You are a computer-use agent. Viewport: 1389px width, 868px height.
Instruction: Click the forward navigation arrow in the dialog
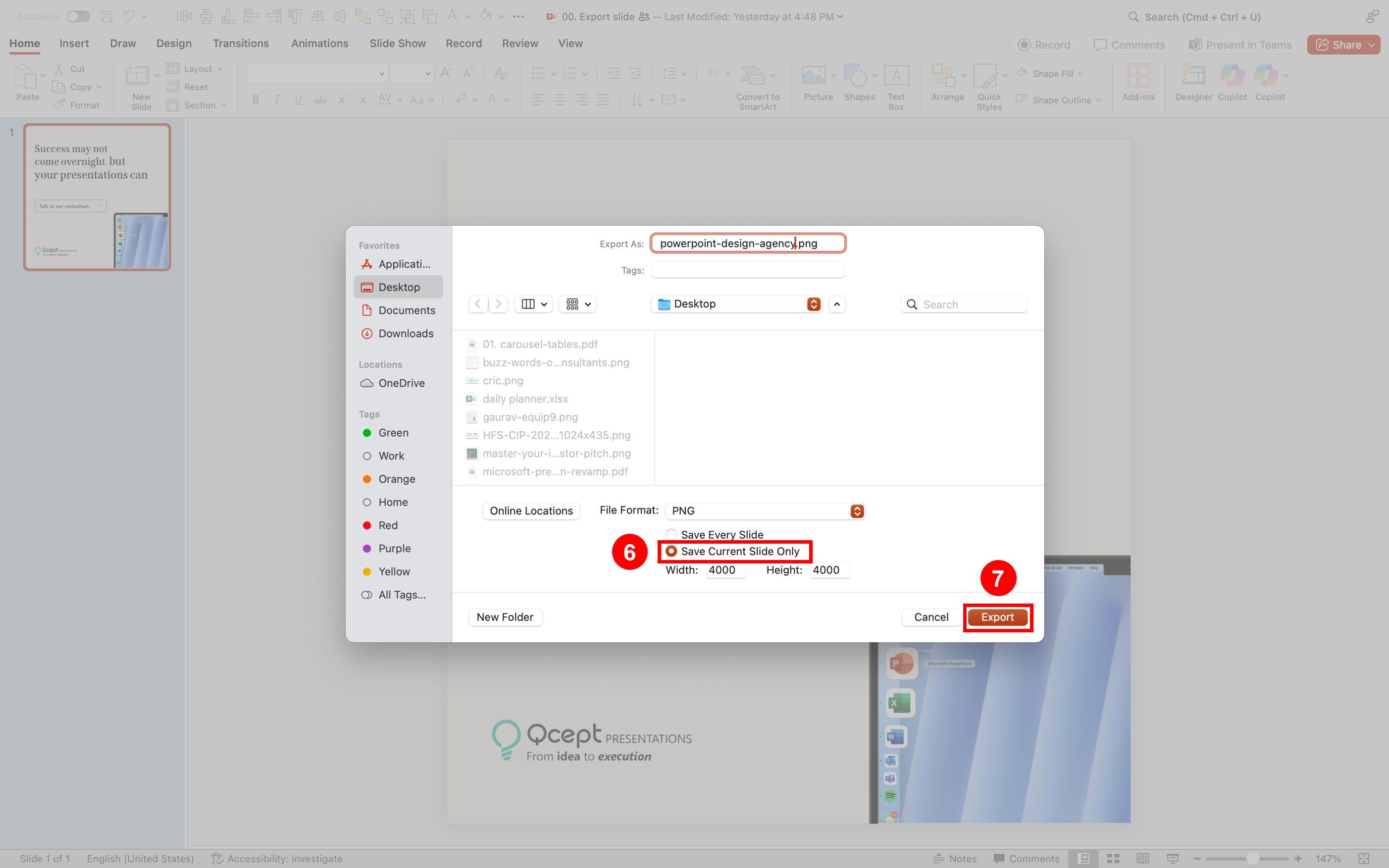pos(498,304)
